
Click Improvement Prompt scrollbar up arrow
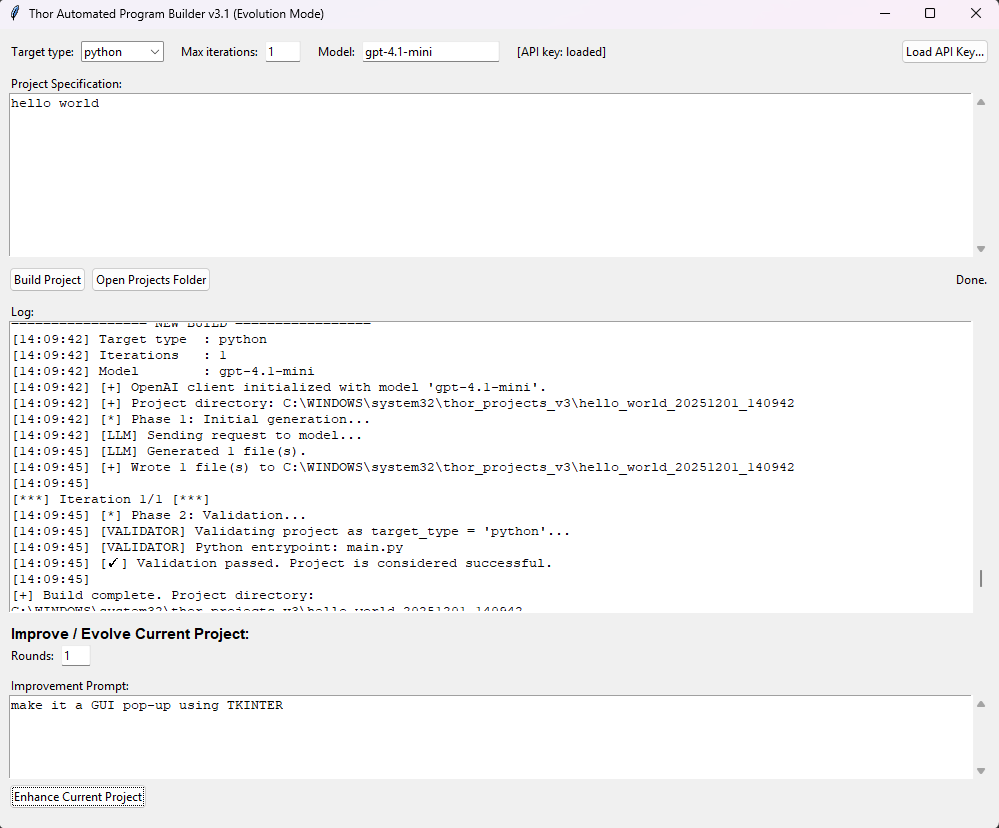[981, 704]
